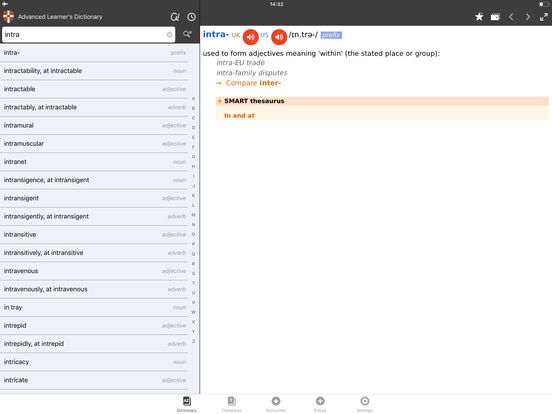Go to previous entry arrow
Image resolution: width=552 pixels, height=414 pixels.
511,17
